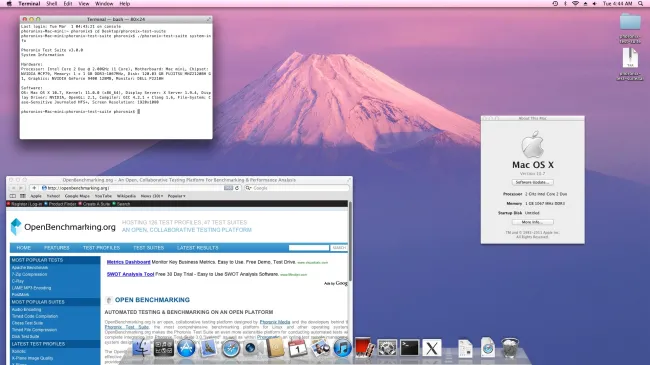
Task: Click the site search input box
Action: (x=309, y=248)
